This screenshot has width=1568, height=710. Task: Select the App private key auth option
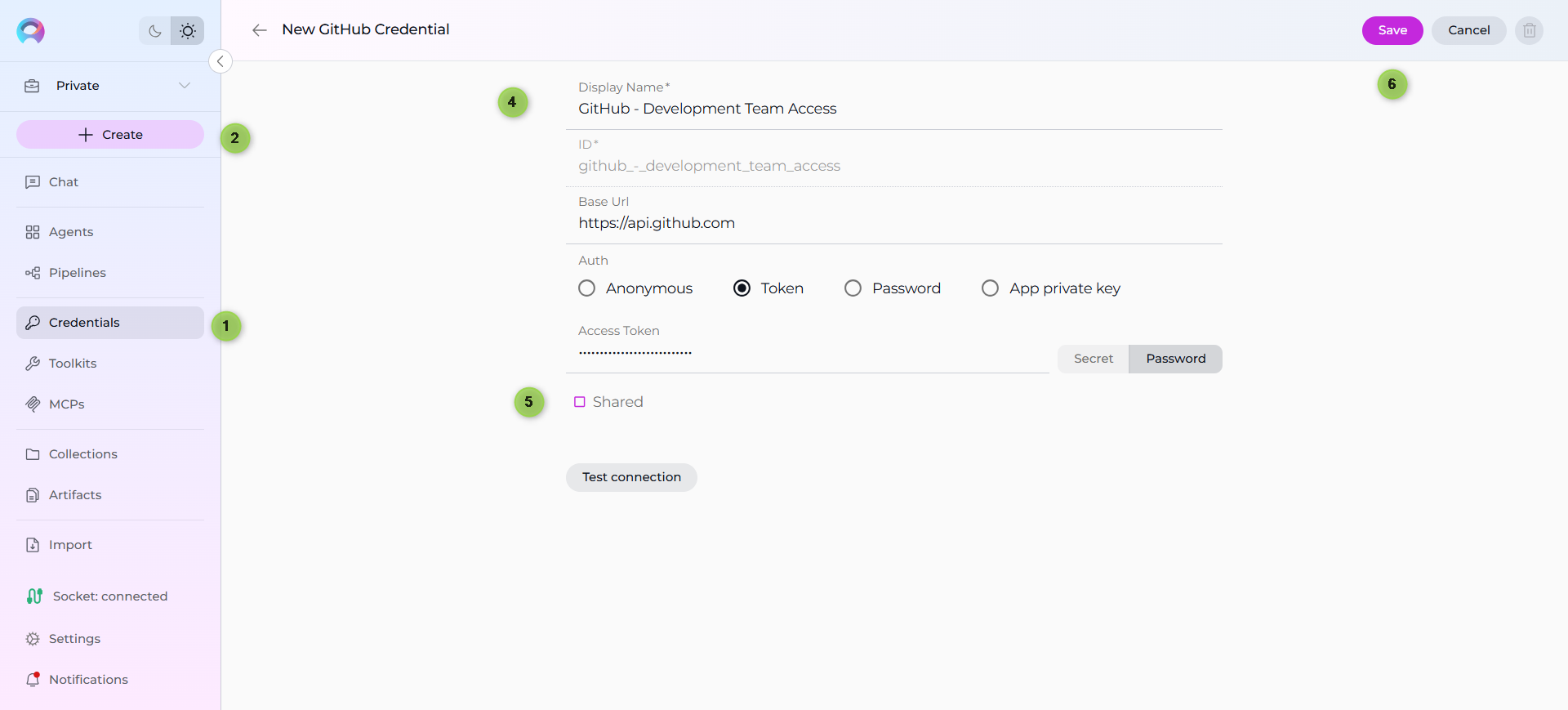click(x=990, y=288)
